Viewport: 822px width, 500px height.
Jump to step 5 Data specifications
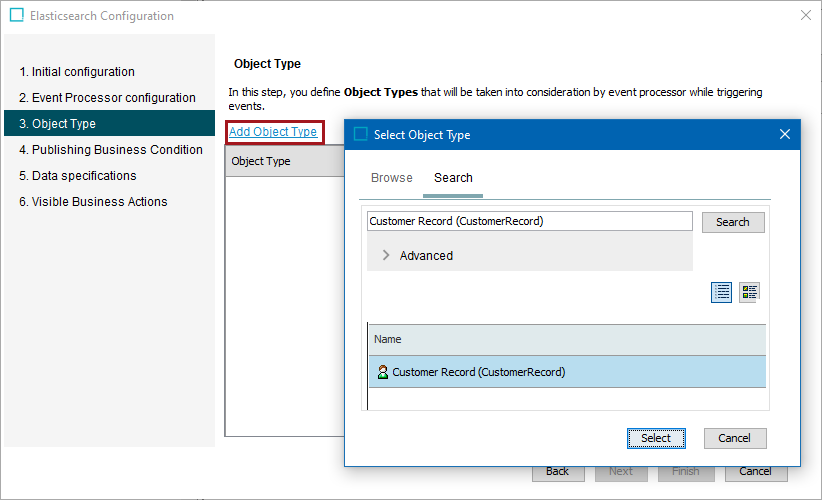coord(77,176)
